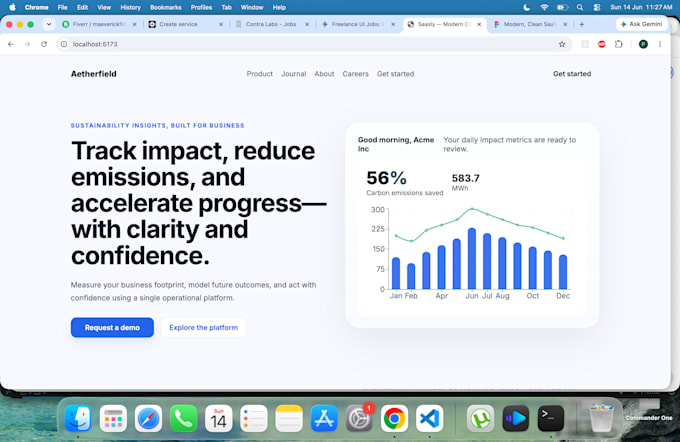
Task: Open the Chrome File menu
Action: [62, 7]
